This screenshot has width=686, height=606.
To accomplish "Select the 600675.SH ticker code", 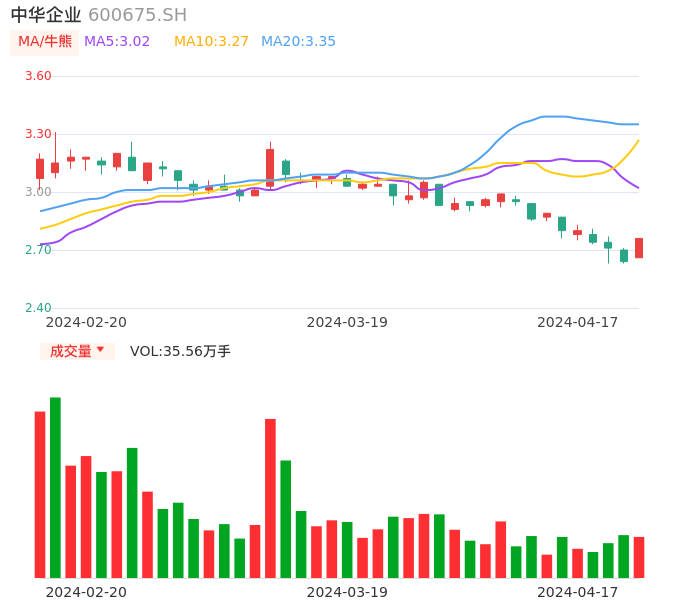I will point(137,15).
